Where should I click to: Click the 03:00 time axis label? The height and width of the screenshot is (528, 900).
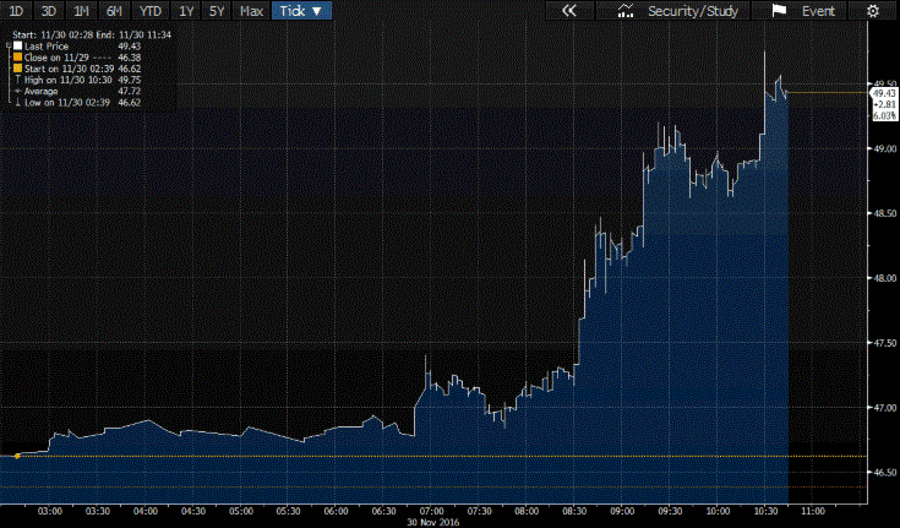point(50,511)
